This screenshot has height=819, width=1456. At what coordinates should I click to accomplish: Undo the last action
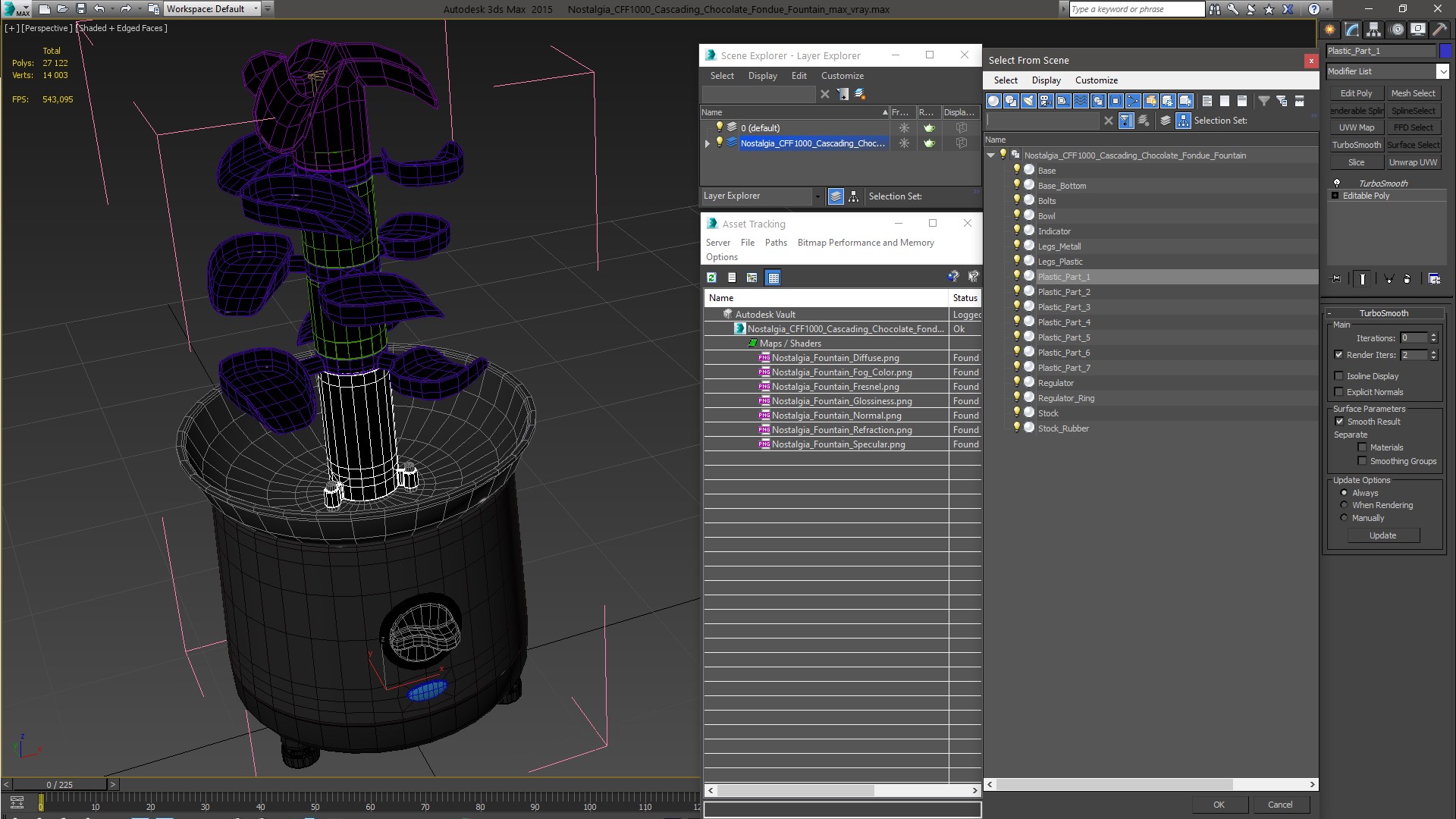(x=99, y=9)
